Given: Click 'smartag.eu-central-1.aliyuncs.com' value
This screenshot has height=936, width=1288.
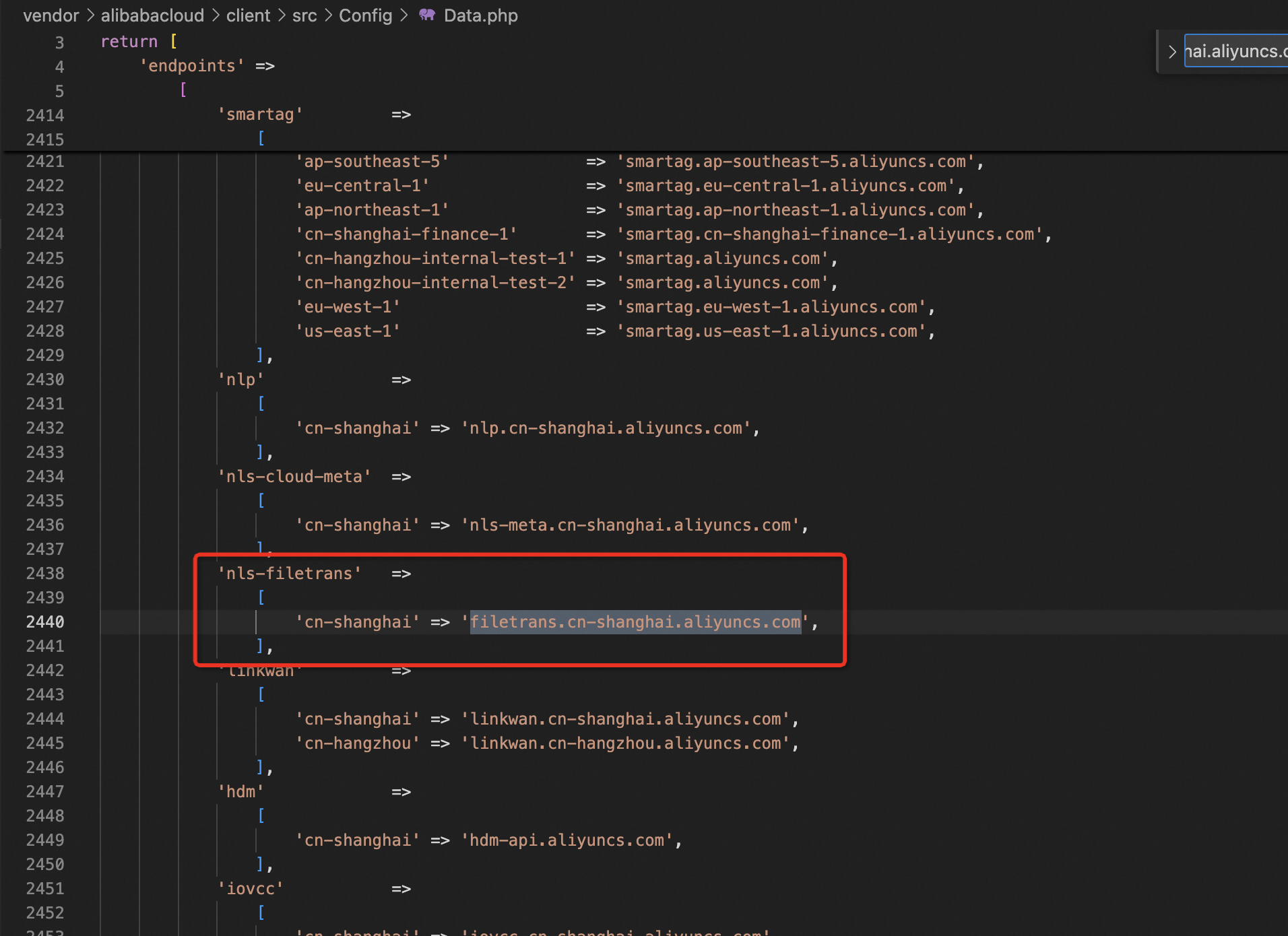Looking at the screenshot, I should 786,186.
